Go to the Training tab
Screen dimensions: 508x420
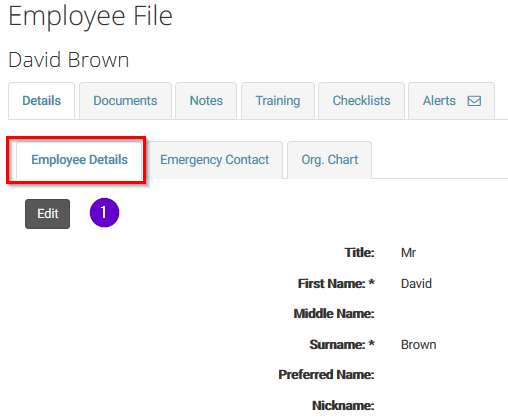[x=278, y=101]
